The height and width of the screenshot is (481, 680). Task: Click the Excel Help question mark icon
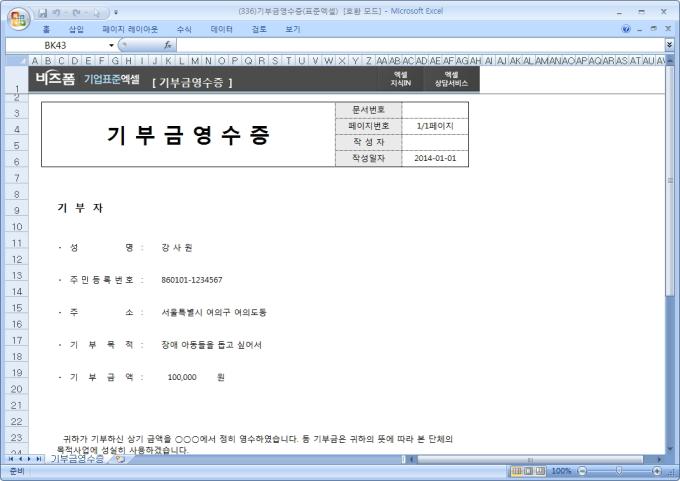click(626, 29)
